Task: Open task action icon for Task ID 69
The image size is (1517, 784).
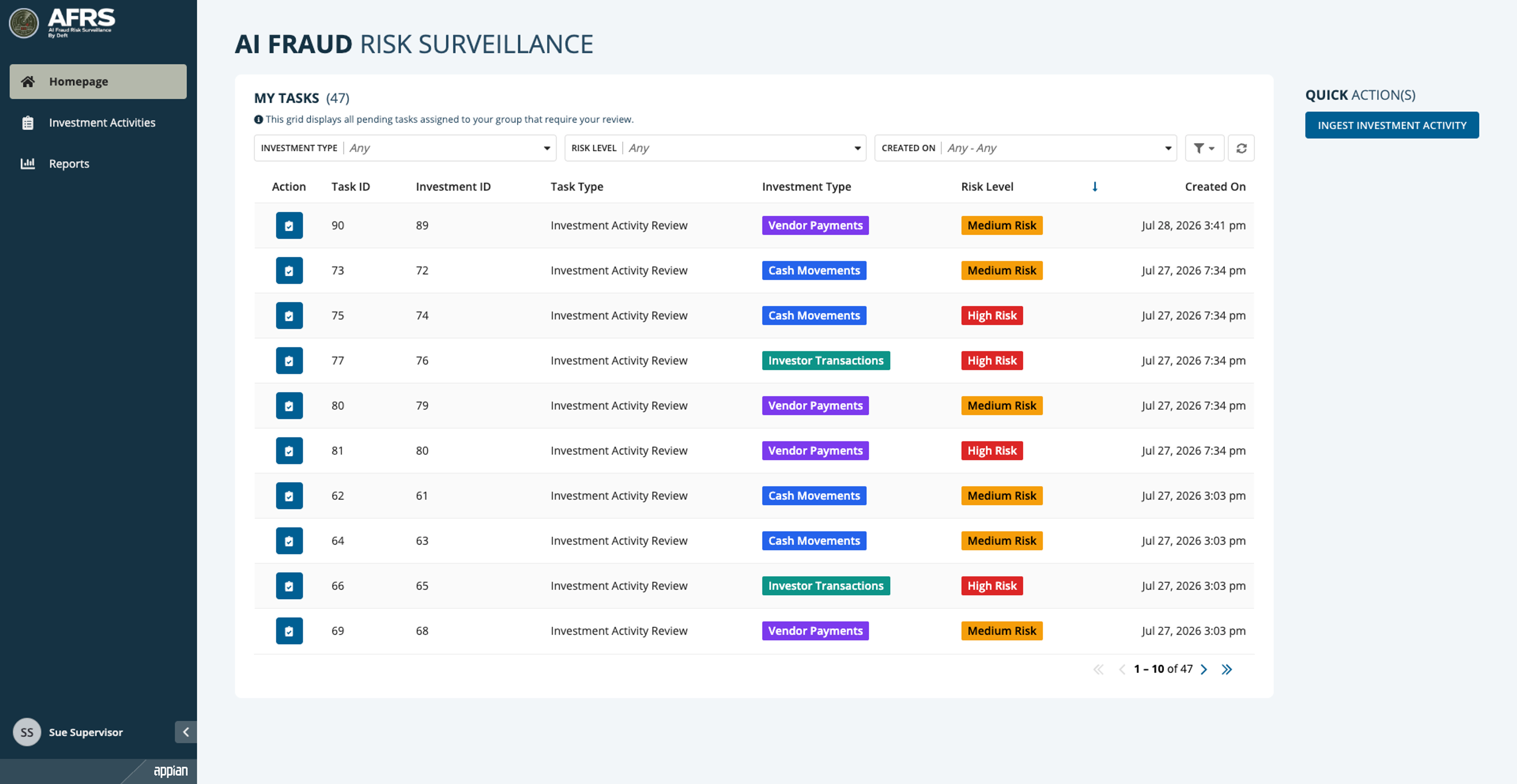Action: click(289, 631)
